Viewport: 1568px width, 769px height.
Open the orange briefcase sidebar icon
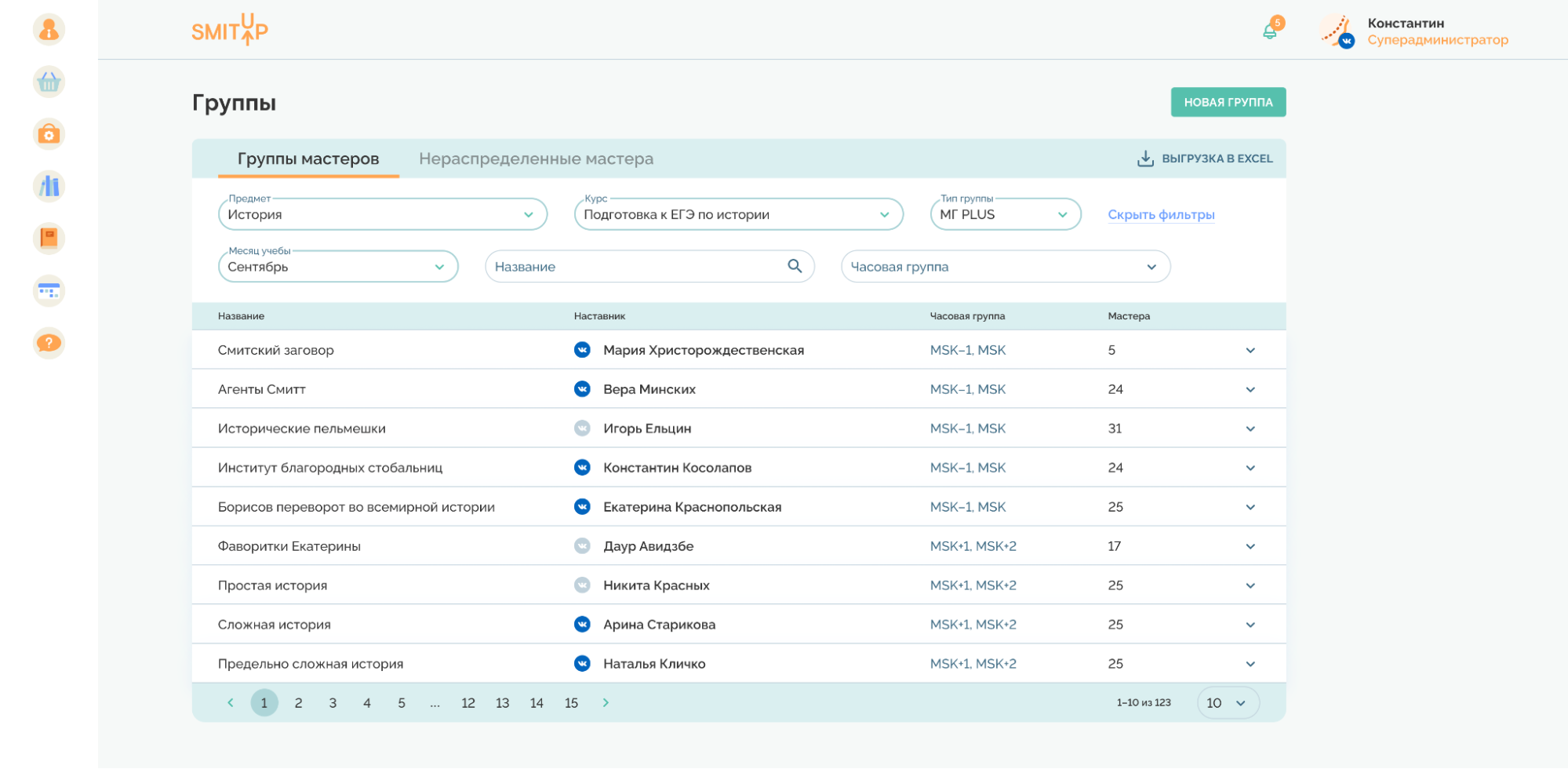pyautogui.click(x=49, y=134)
